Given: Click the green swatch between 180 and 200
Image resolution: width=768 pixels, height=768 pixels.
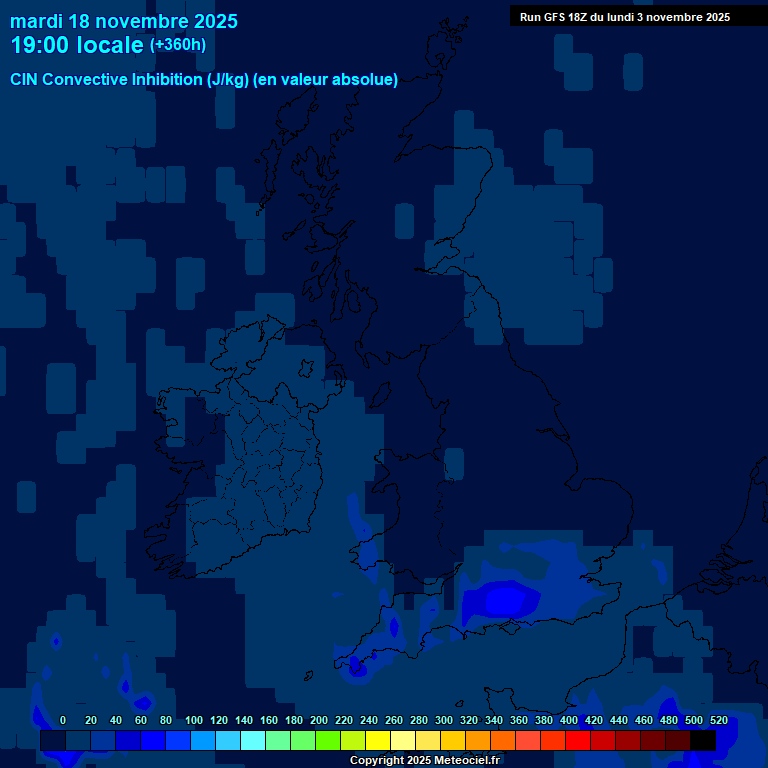Looking at the screenshot, I should tap(303, 740).
